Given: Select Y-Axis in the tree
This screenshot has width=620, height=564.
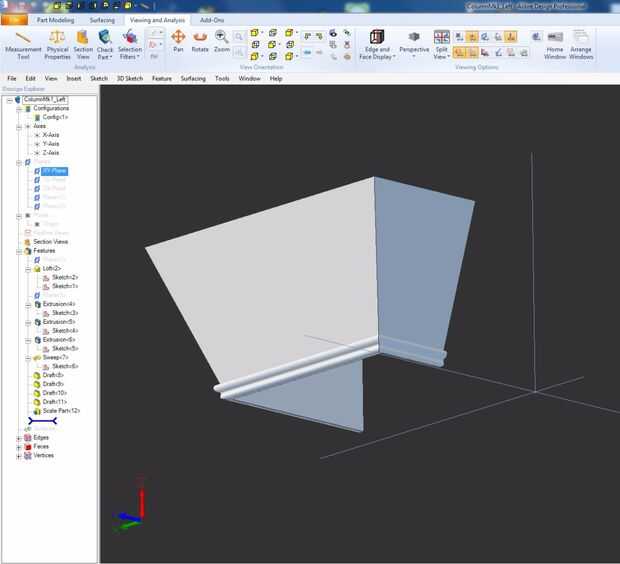Looking at the screenshot, I should tap(51, 144).
